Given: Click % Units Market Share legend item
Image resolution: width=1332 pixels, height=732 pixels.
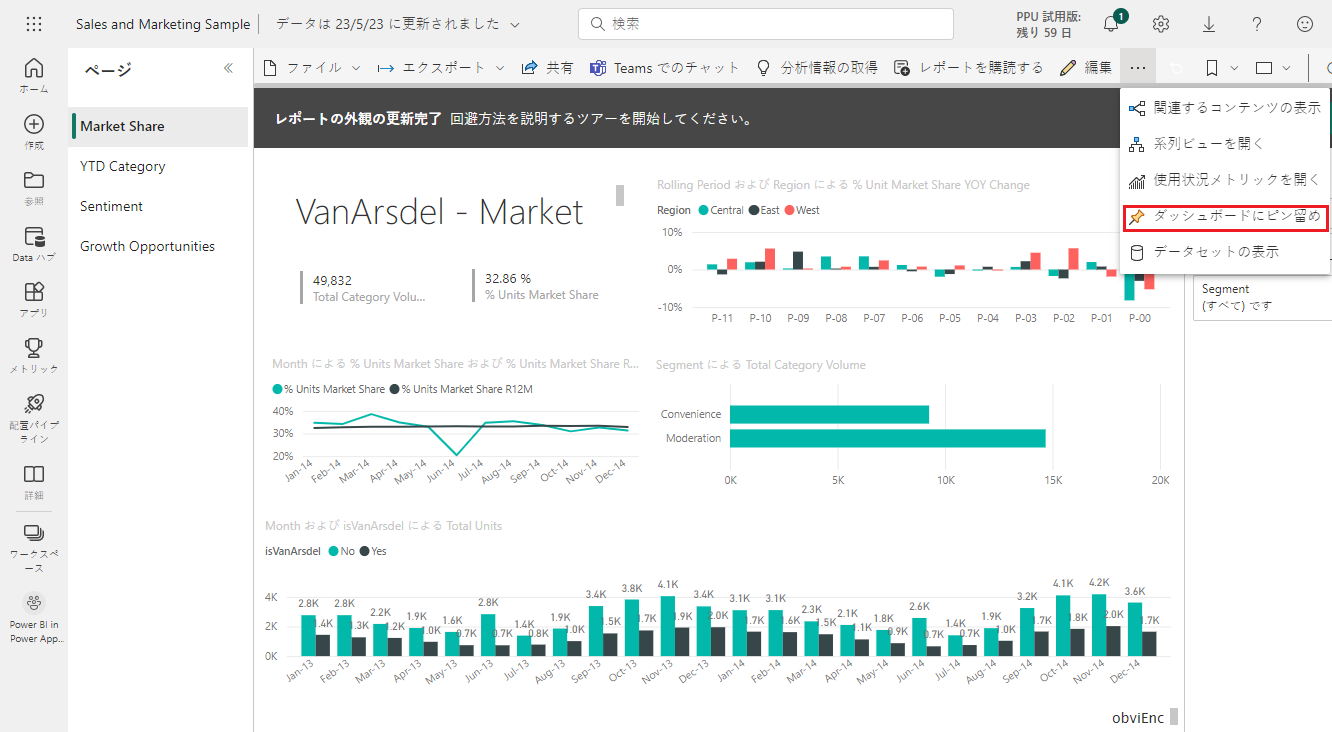Looking at the screenshot, I should (329, 389).
